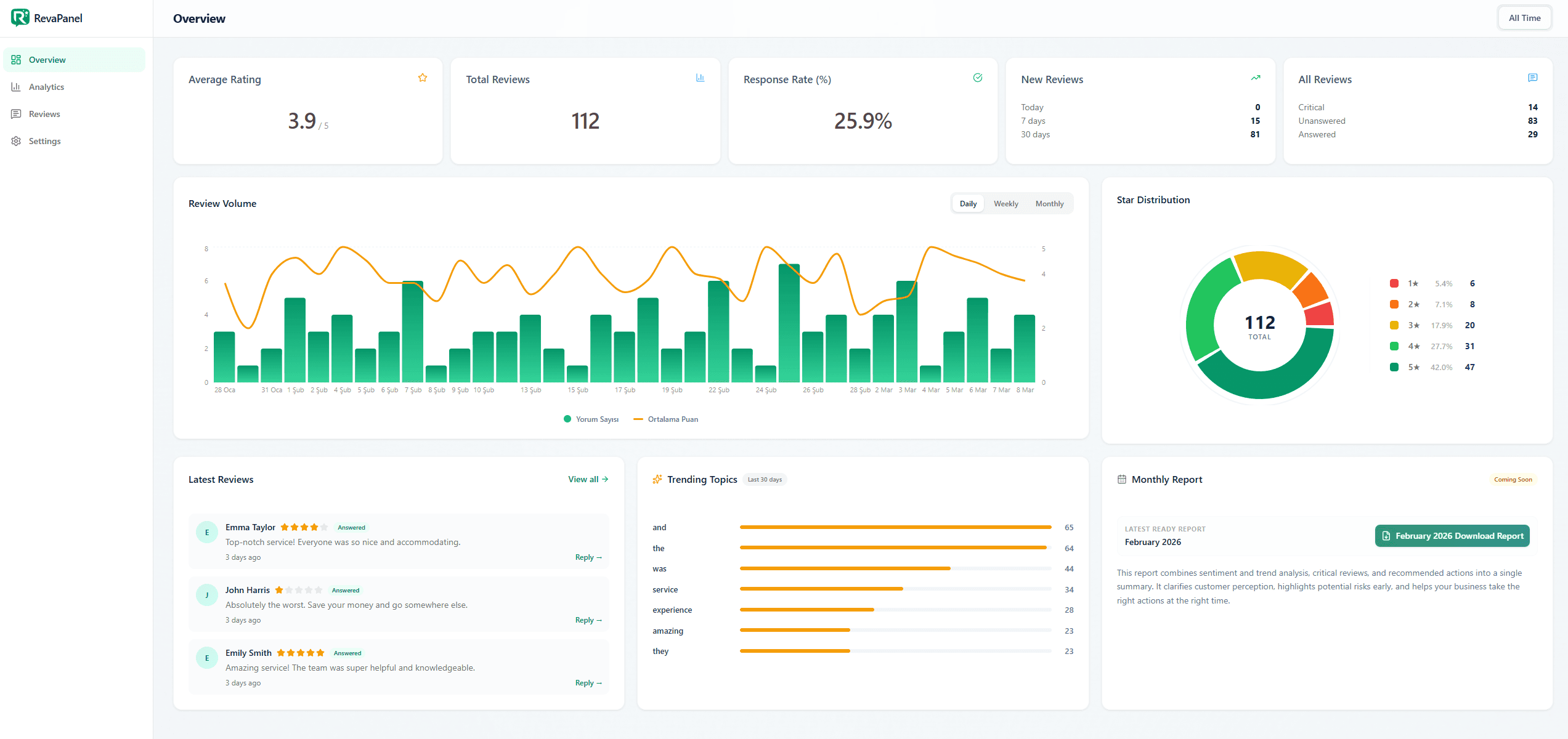Click the speech bubble icon on All Reviews card
The height and width of the screenshot is (739, 1568).
(1533, 78)
